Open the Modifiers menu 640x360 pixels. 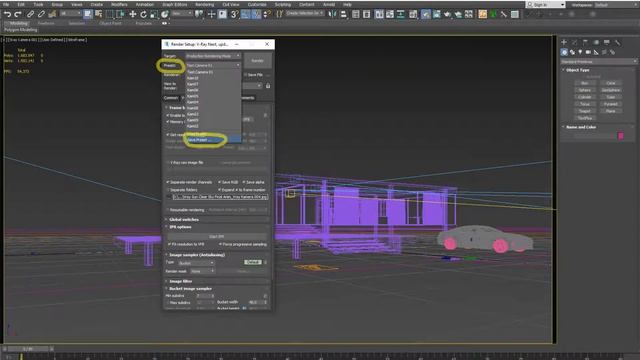119,4
